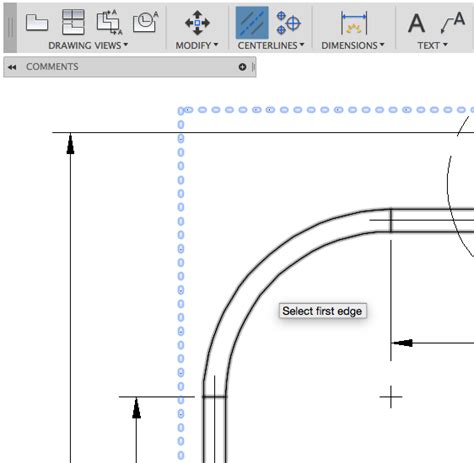Open the CENTERLINES dropdown menu

point(271,45)
